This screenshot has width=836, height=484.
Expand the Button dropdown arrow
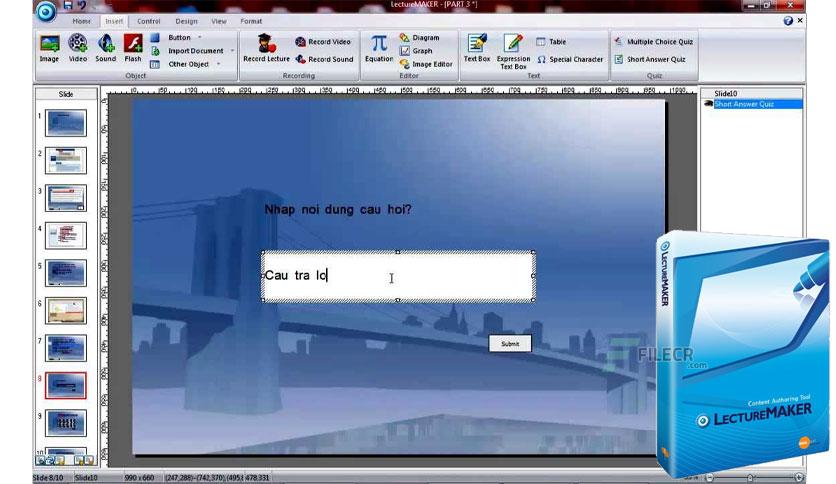click(x=200, y=37)
